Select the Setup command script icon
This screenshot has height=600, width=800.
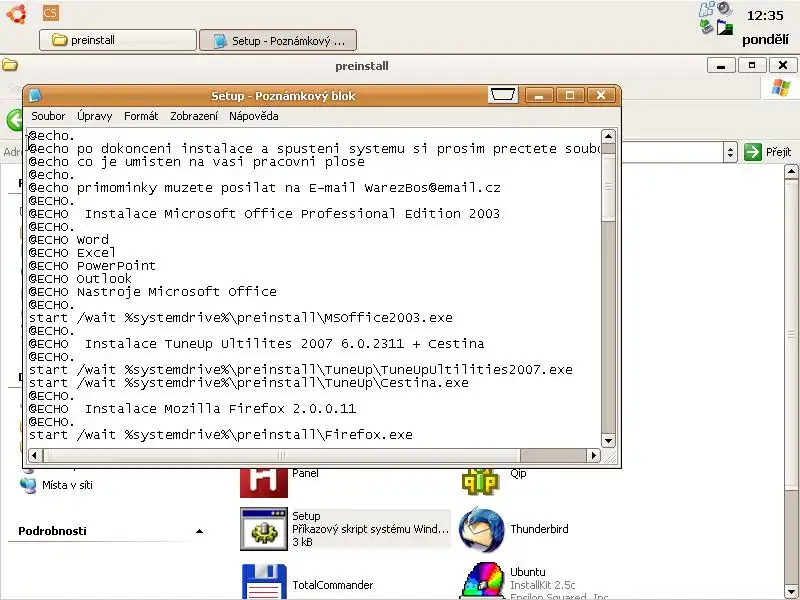click(264, 529)
